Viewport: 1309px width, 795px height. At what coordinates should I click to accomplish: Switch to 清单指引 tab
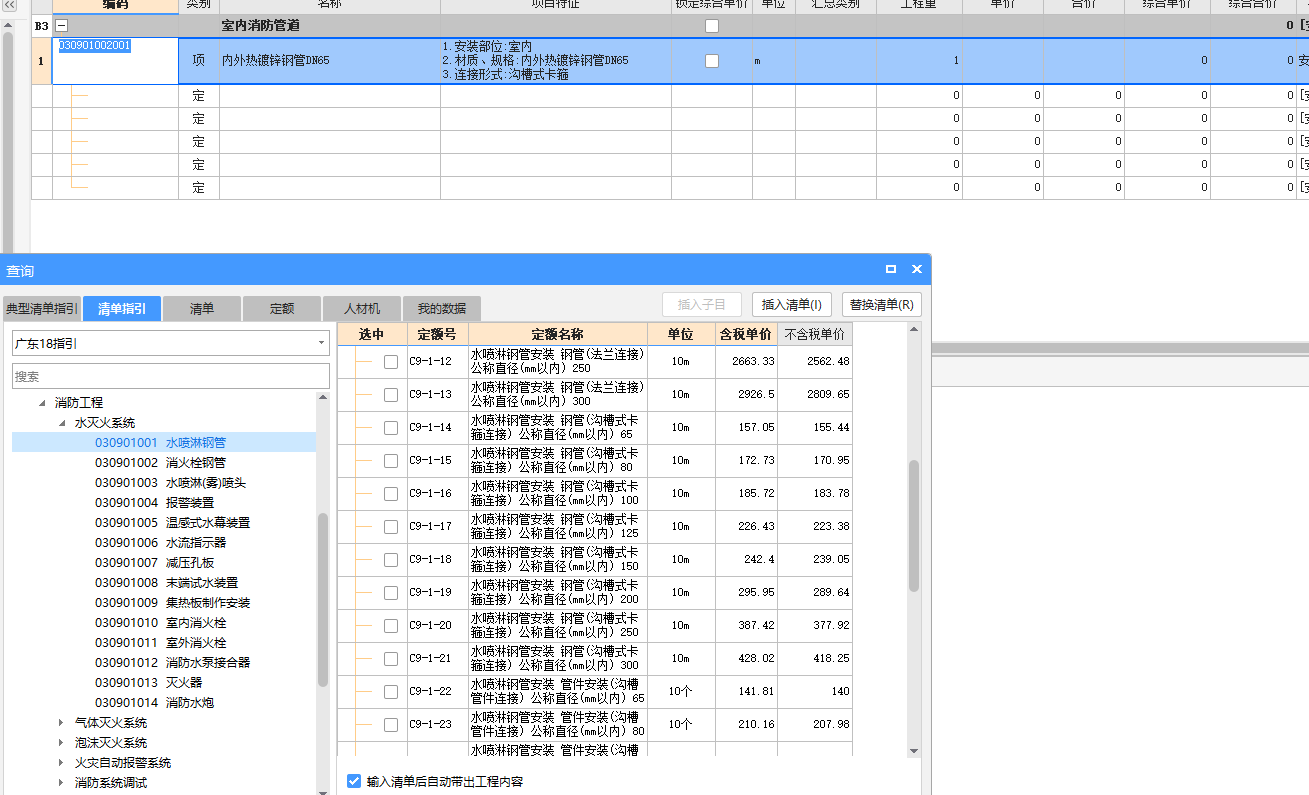(x=122, y=309)
